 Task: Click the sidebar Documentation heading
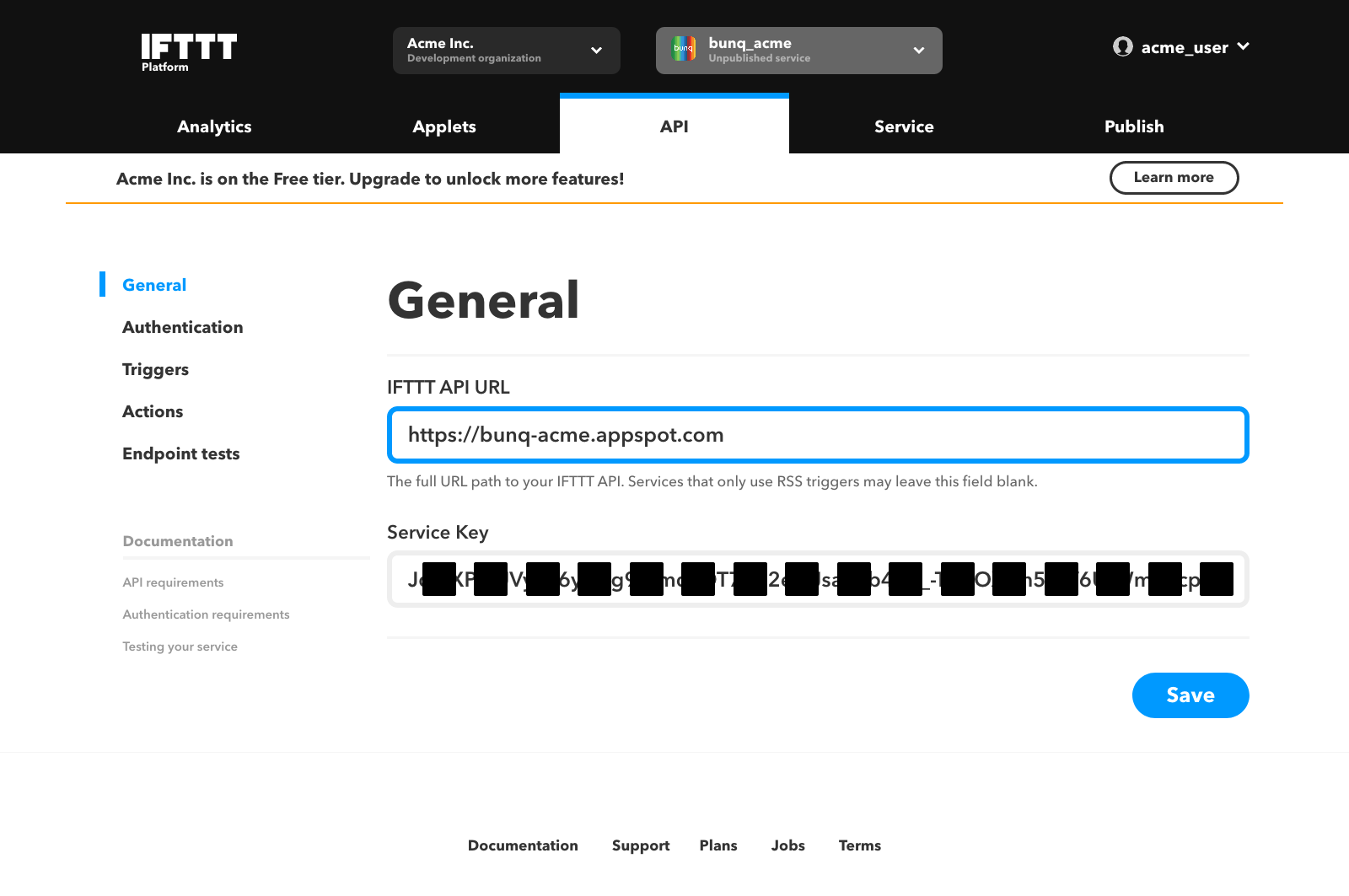[x=178, y=541]
